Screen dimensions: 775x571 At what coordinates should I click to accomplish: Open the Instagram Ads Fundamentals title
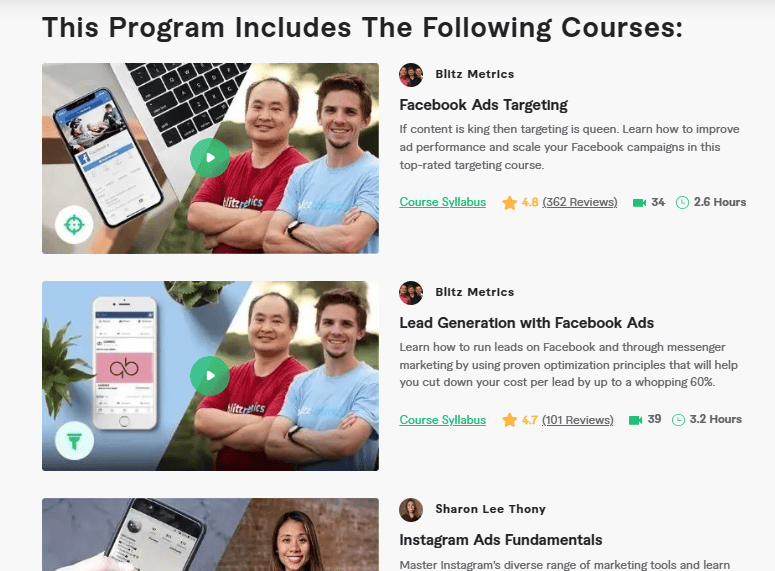click(501, 540)
